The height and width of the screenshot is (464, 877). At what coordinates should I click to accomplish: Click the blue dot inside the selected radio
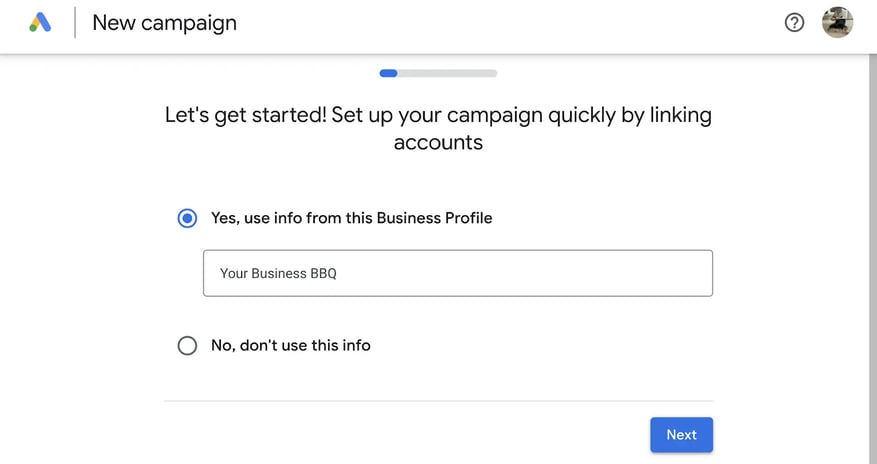click(187, 218)
